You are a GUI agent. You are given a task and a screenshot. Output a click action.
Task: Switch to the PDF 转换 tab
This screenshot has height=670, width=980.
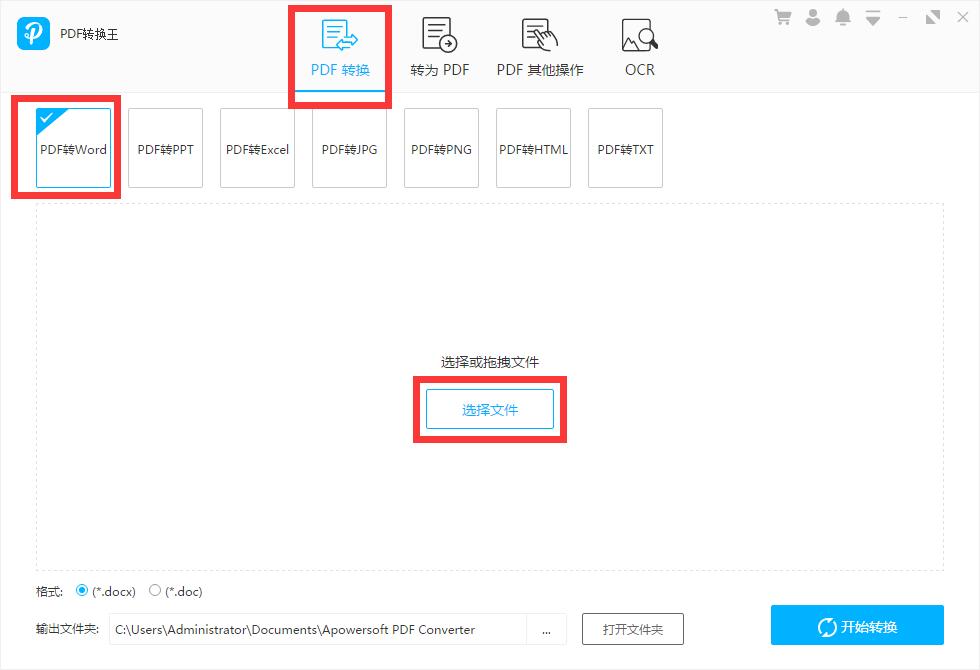[340, 45]
